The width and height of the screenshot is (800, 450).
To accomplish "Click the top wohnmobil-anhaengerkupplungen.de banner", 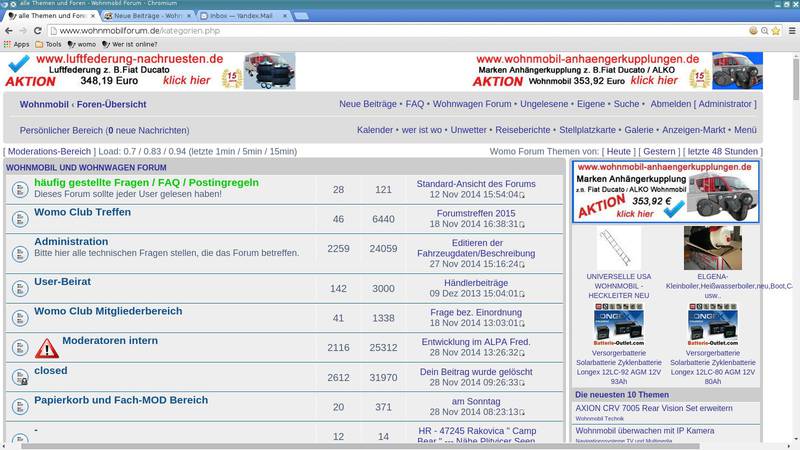I will [617, 70].
